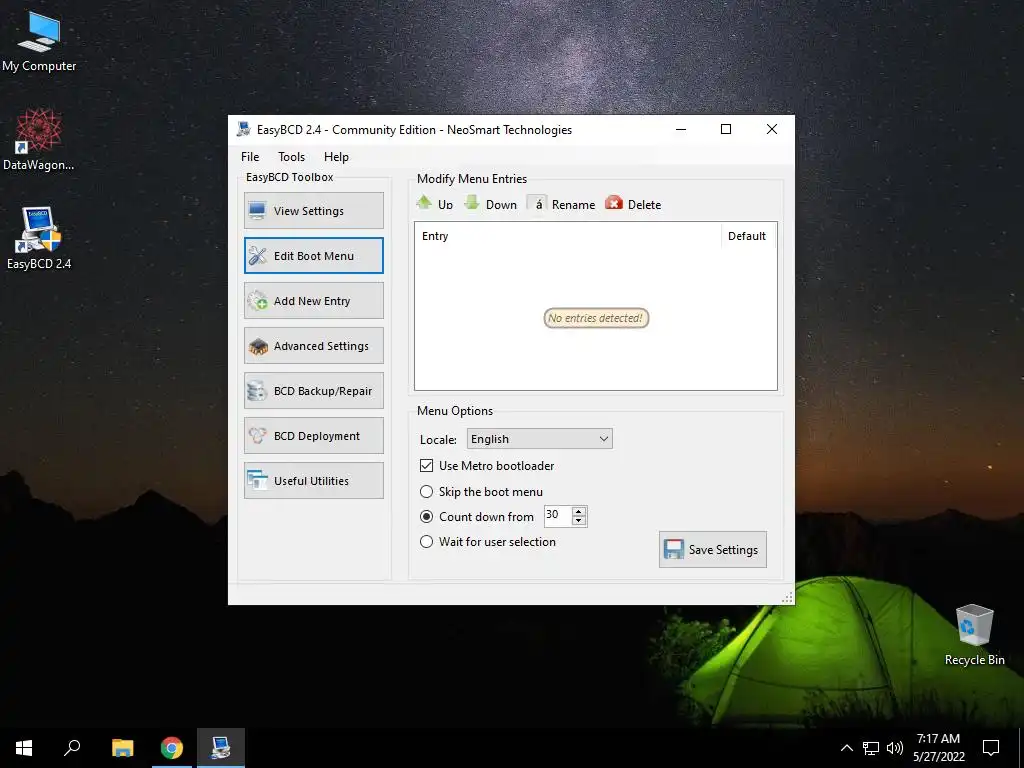The width and height of the screenshot is (1024, 768).
Task: Click the network tray icon
Action: (871, 748)
